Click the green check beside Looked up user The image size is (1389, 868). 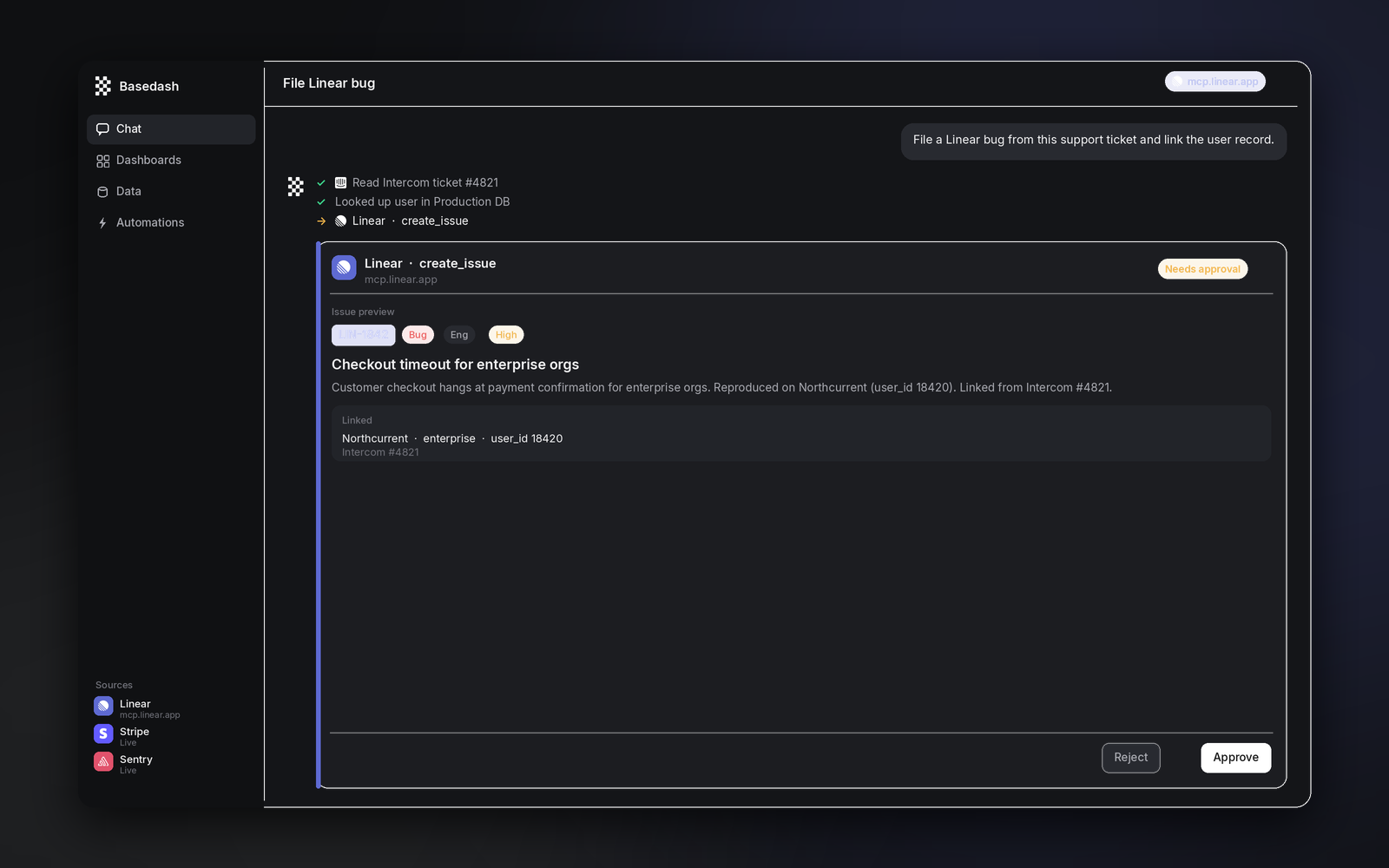click(321, 202)
